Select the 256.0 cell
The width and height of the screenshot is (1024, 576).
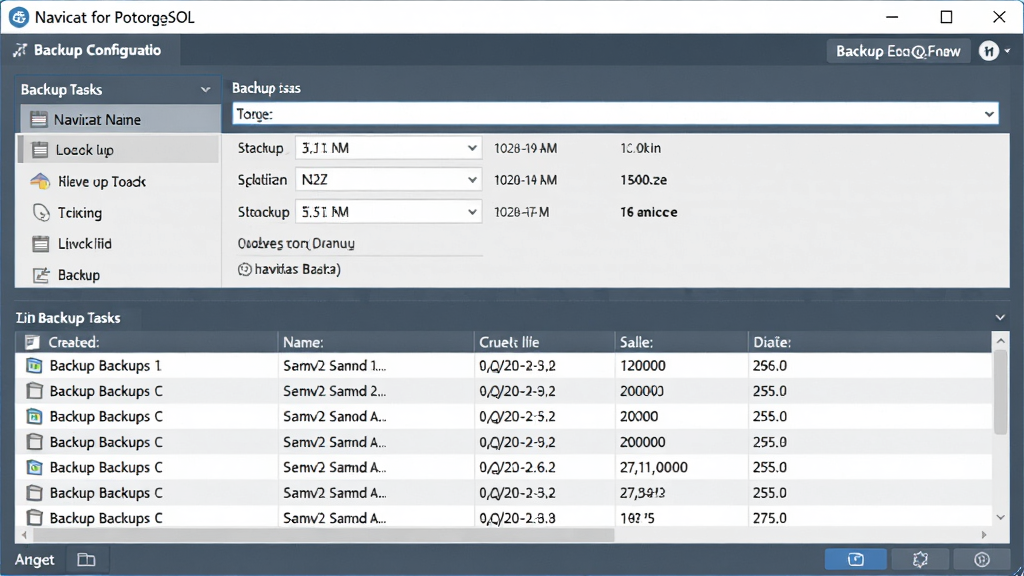[x=769, y=366]
